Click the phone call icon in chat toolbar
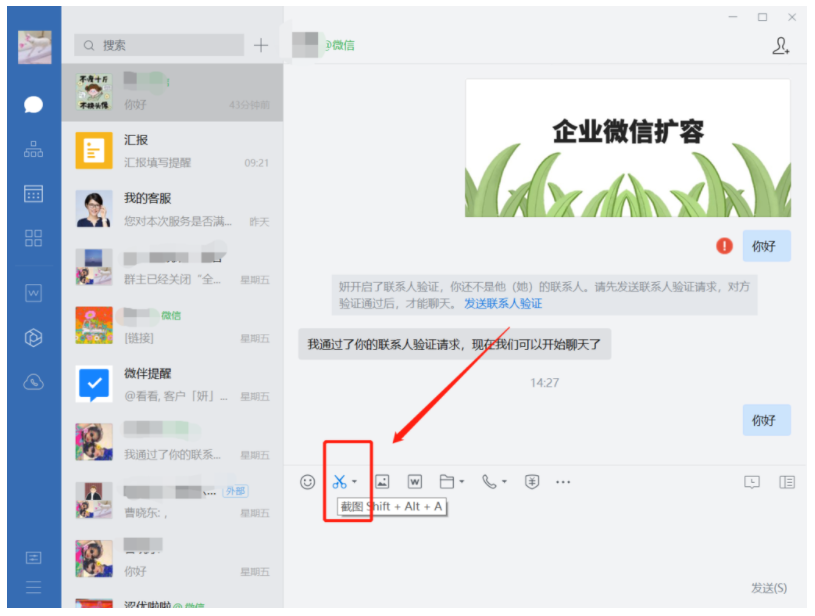 (x=489, y=482)
